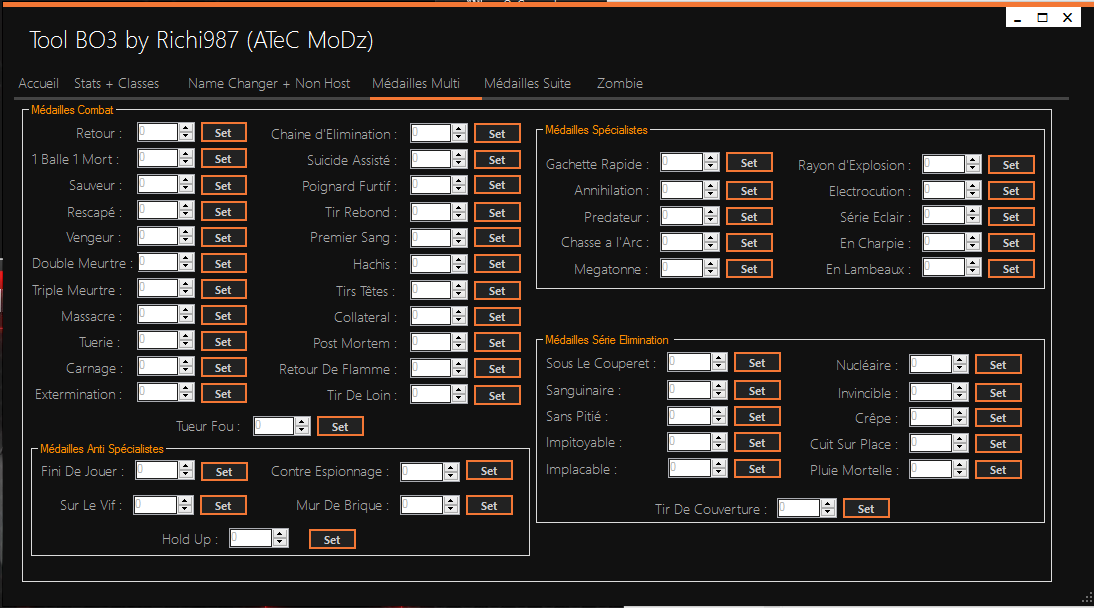Focus the Sauveur number field
The height and width of the screenshot is (608, 1094).
tap(158, 184)
